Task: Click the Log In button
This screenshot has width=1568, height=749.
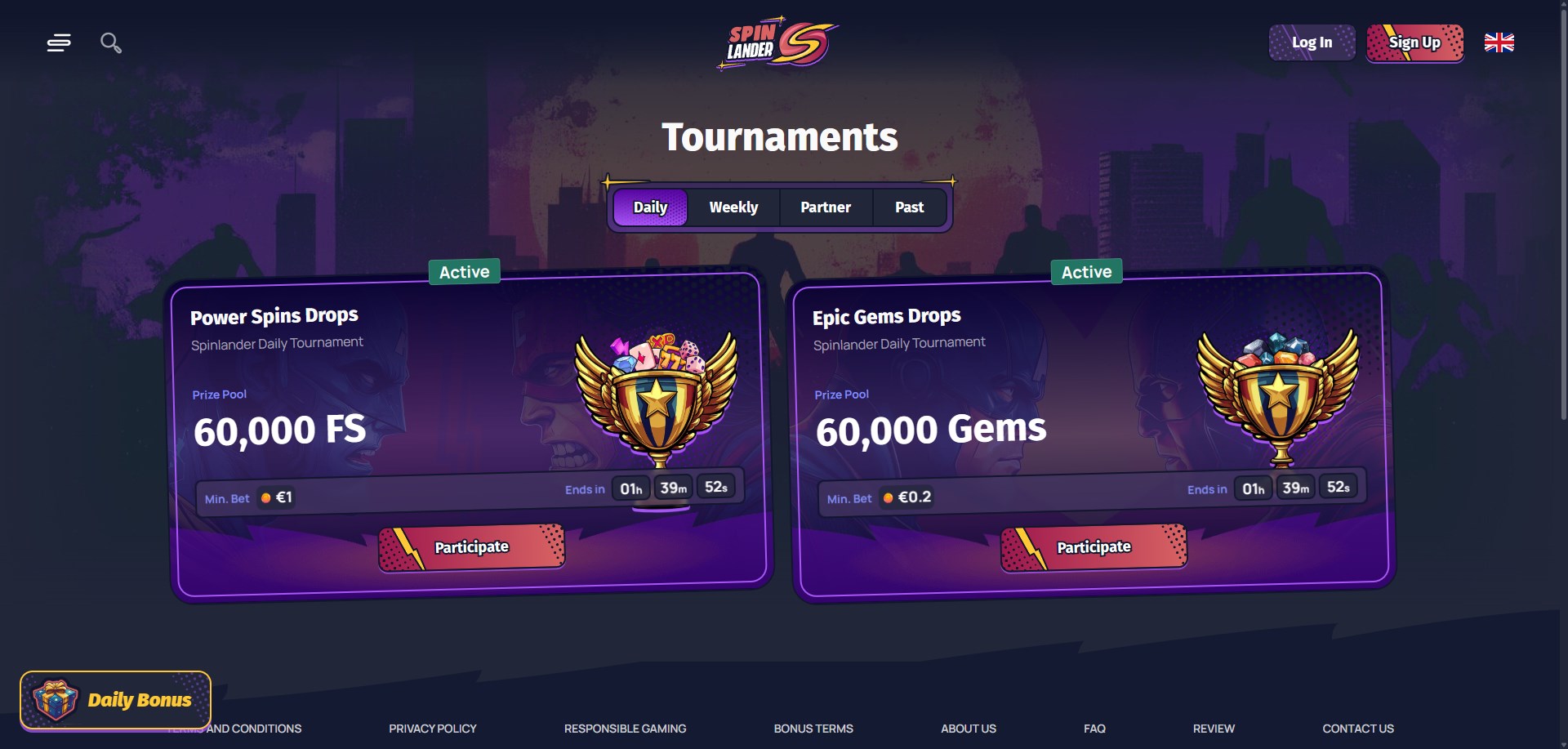Action: 1312,42
